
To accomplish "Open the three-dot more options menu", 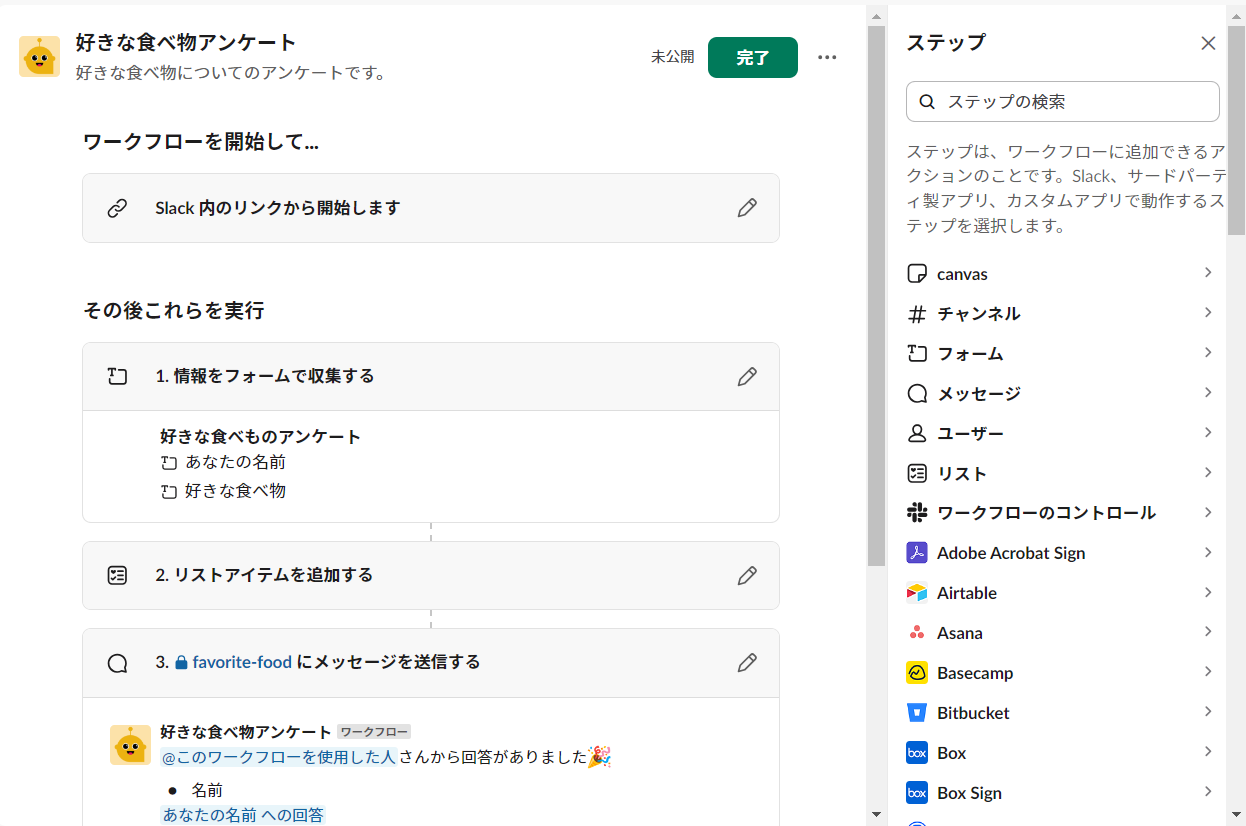I will tap(827, 57).
